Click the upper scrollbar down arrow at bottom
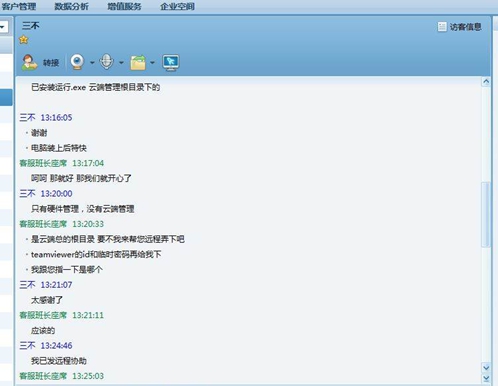The width and height of the screenshot is (498, 386). 486,368
